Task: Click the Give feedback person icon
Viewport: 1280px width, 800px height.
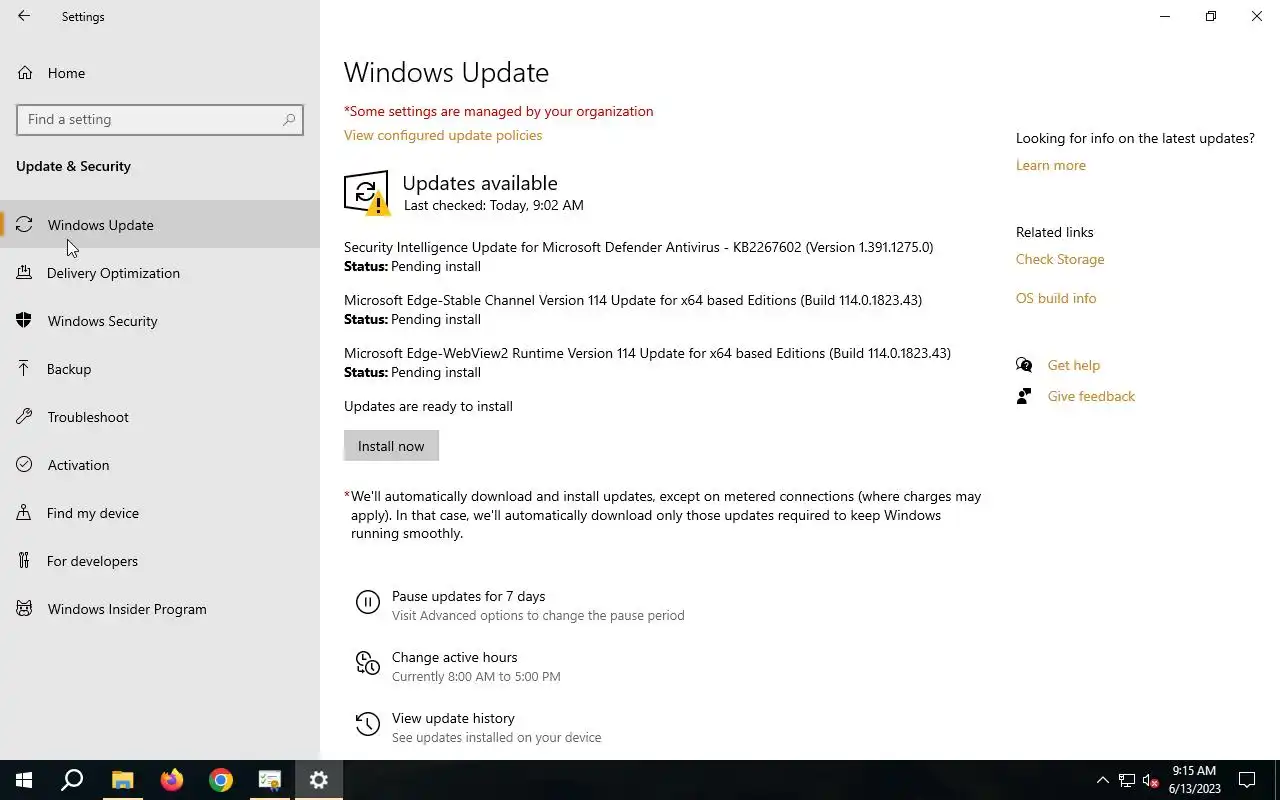Action: 1024,396
